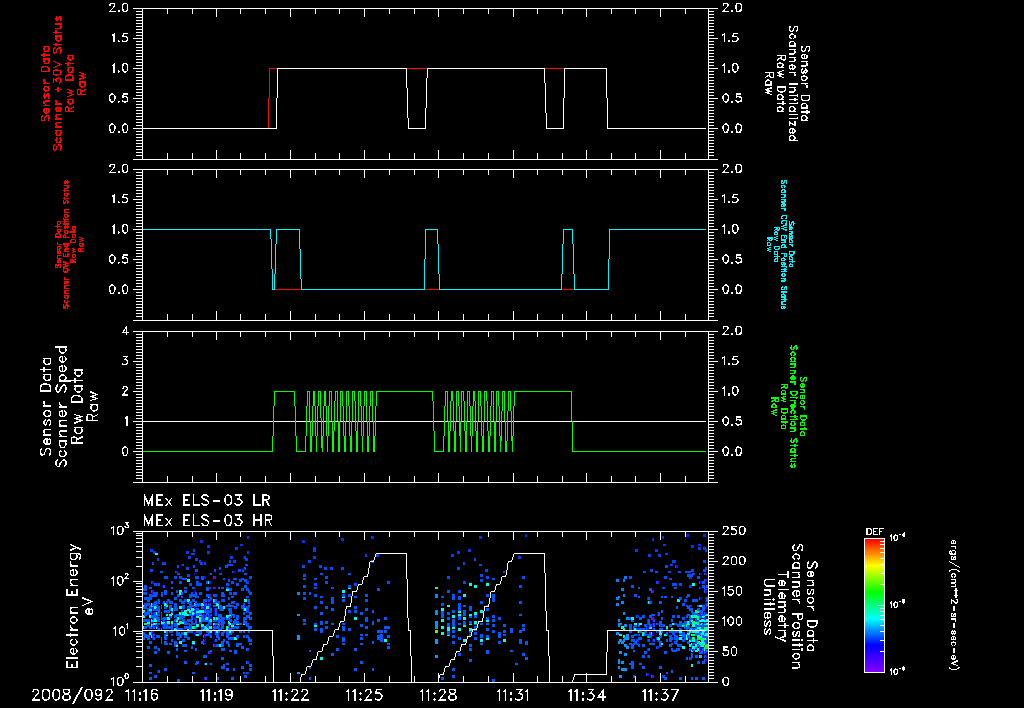Click the 150 scanner position tick label
Screen dimensions: 1024x708
(733, 591)
